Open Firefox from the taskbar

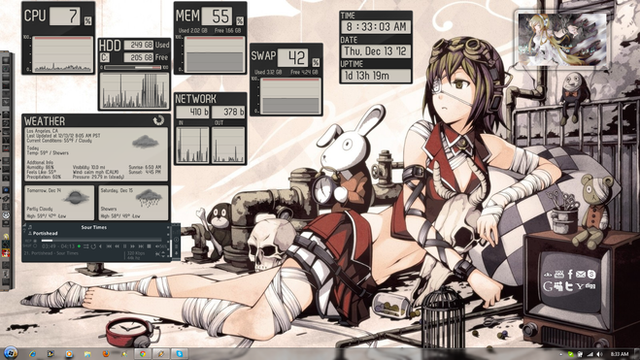click(x=106, y=353)
